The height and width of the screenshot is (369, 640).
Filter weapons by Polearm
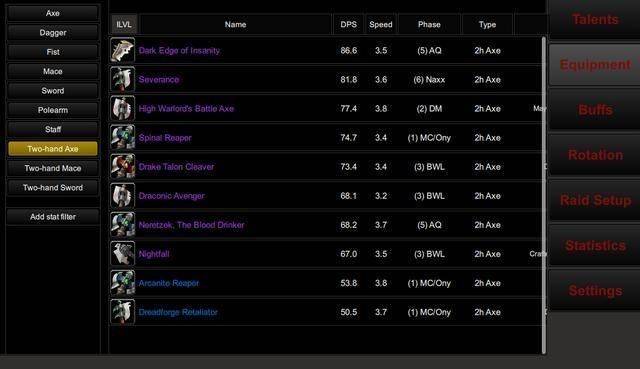coord(53,110)
